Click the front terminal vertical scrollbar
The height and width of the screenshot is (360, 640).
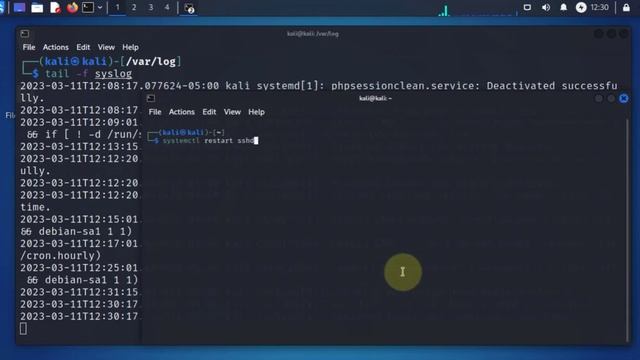627,231
